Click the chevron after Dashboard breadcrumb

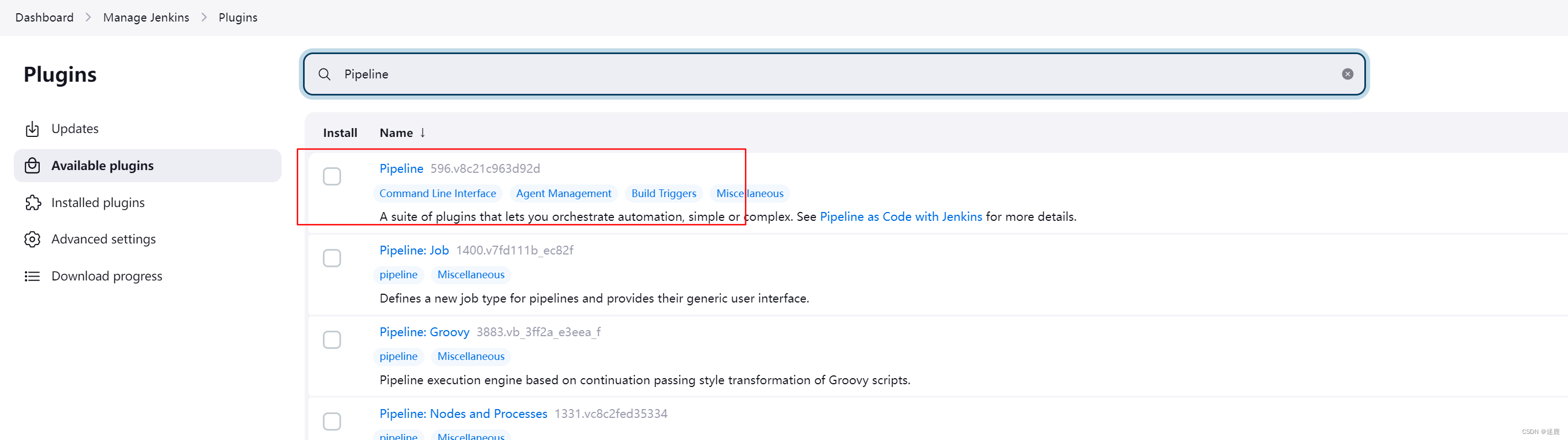click(88, 18)
